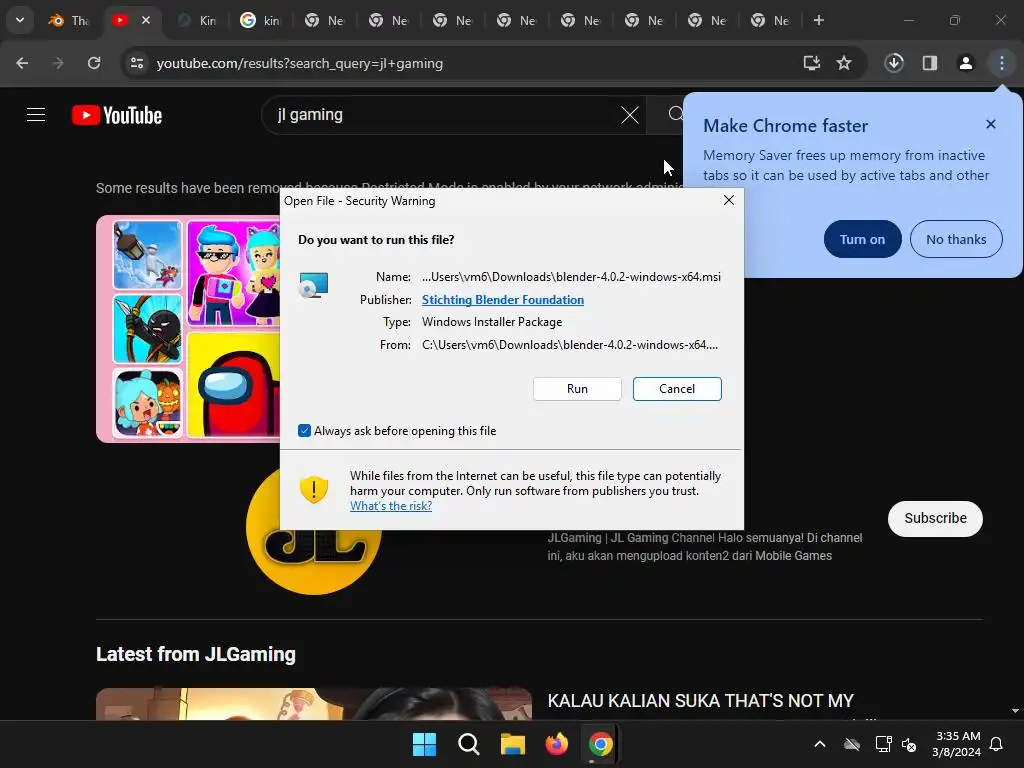
Task: Install app icon in address bar
Action: (811, 63)
